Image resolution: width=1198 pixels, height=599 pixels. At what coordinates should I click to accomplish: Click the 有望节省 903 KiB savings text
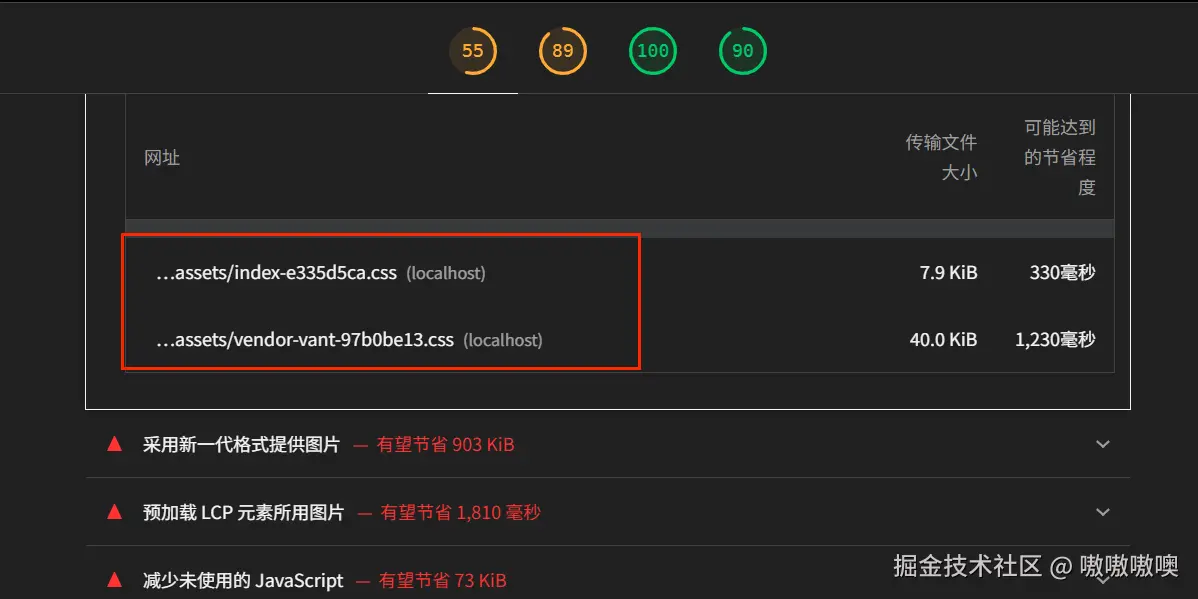[445, 445]
